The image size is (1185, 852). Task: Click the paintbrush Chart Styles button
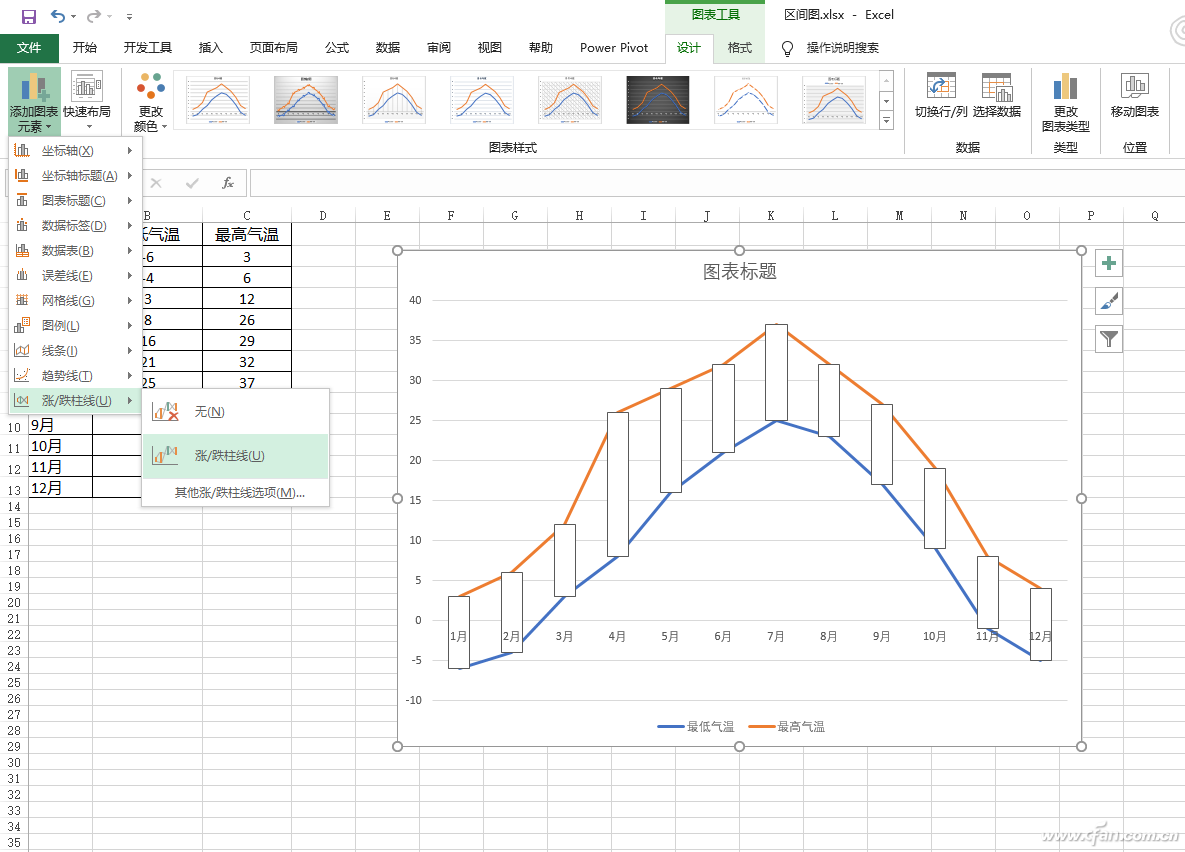1109,301
